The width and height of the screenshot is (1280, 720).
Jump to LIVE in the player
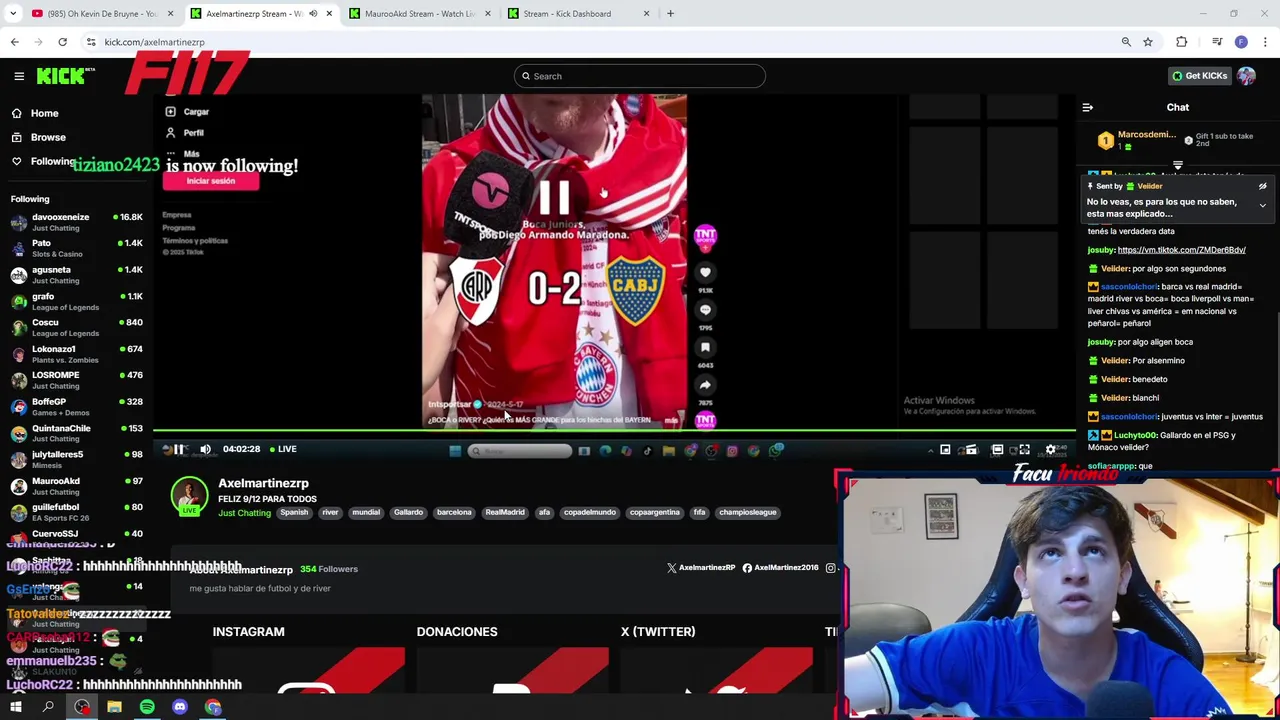coord(282,449)
